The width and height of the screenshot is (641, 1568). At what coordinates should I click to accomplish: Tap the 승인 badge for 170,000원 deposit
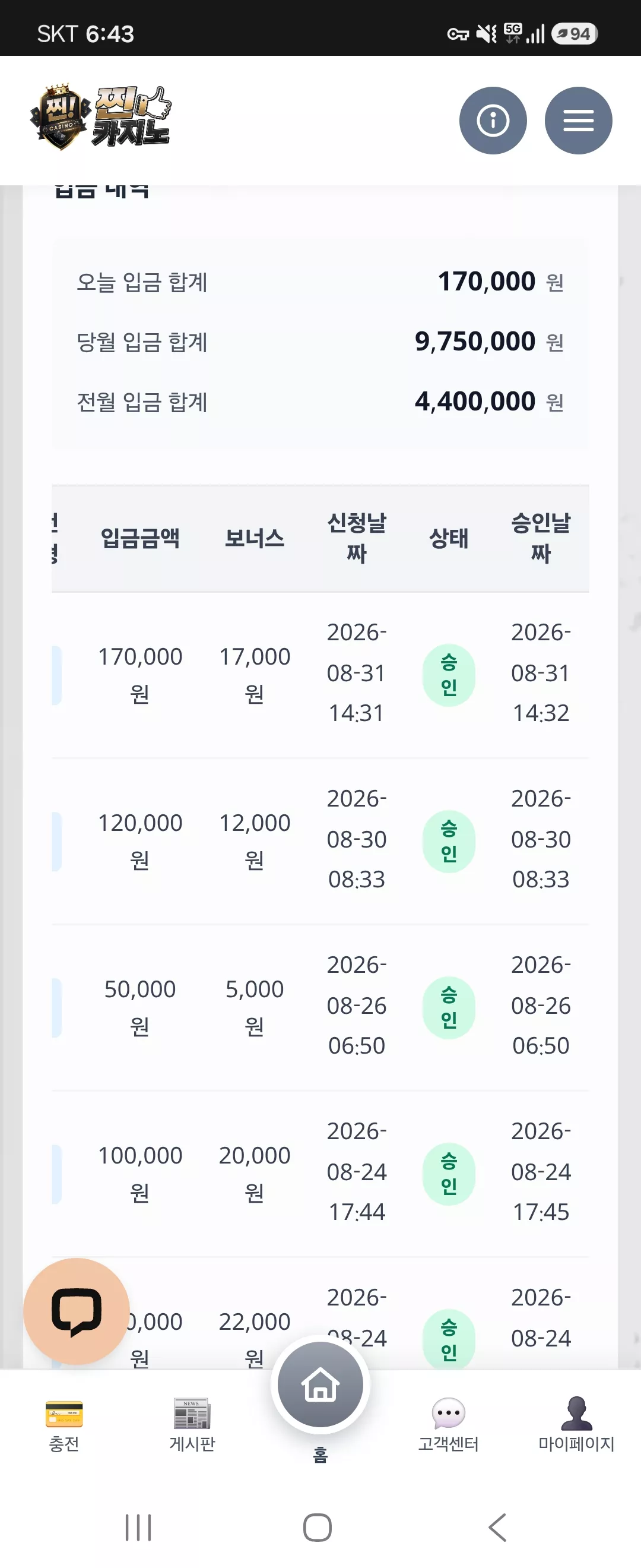pyautogui.click(x=449, y=675)
